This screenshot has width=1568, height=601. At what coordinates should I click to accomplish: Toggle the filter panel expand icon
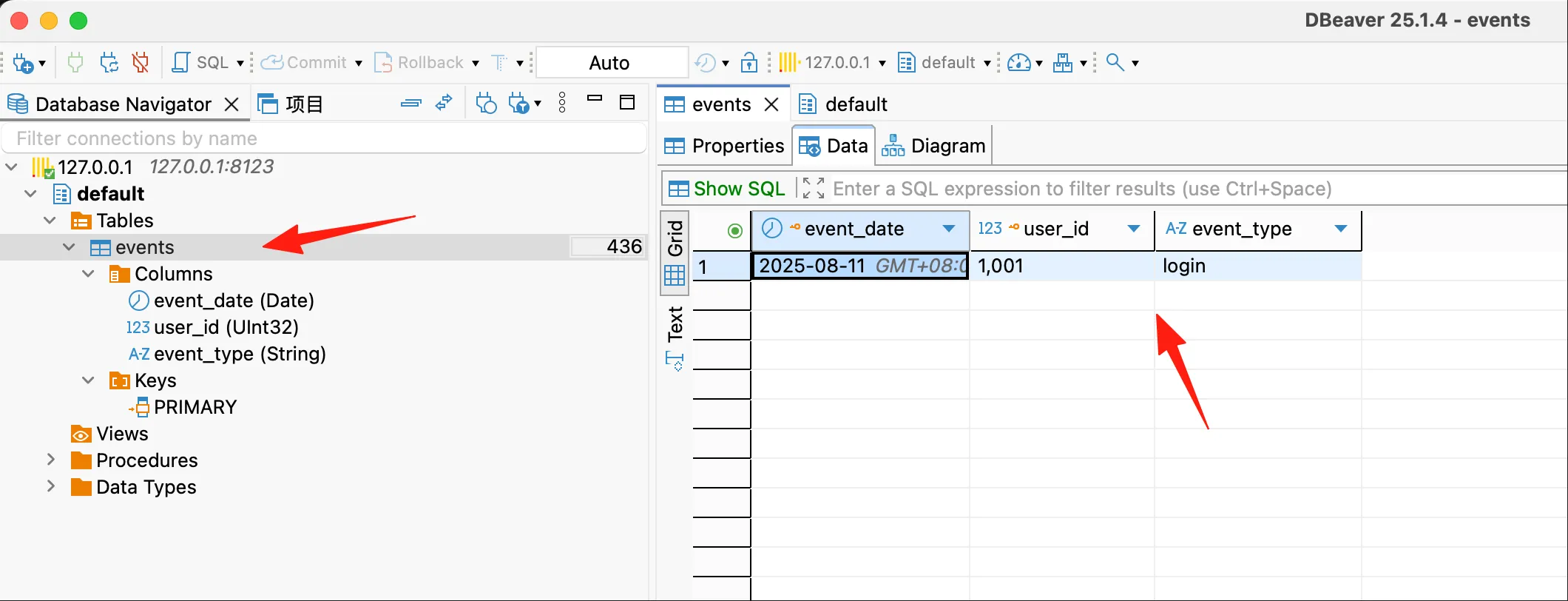814,189
